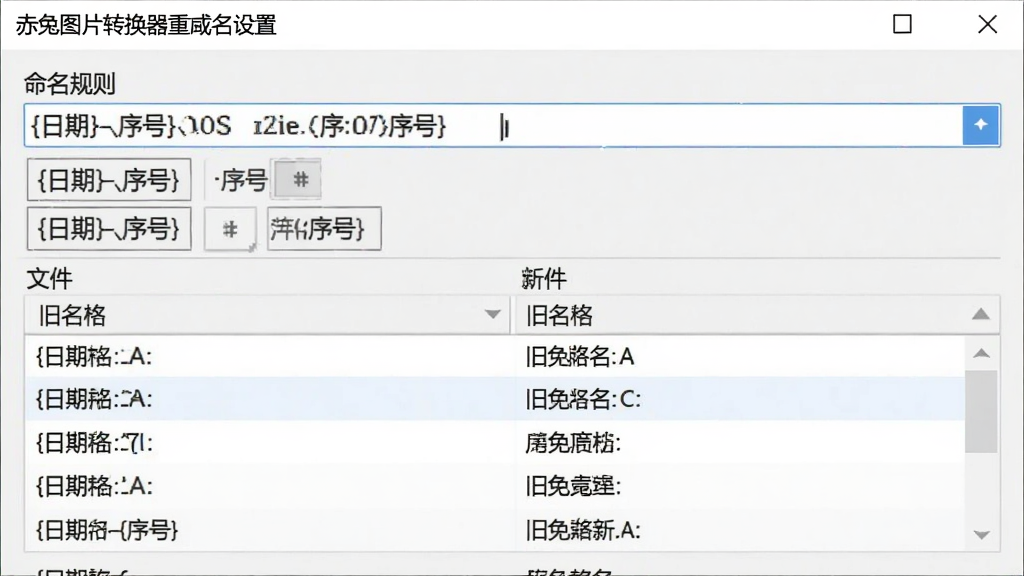The height and width of the screenshot is (576, 1024).
Task: Click the # button next to 序号 label
Action: (x=299, y=179)
